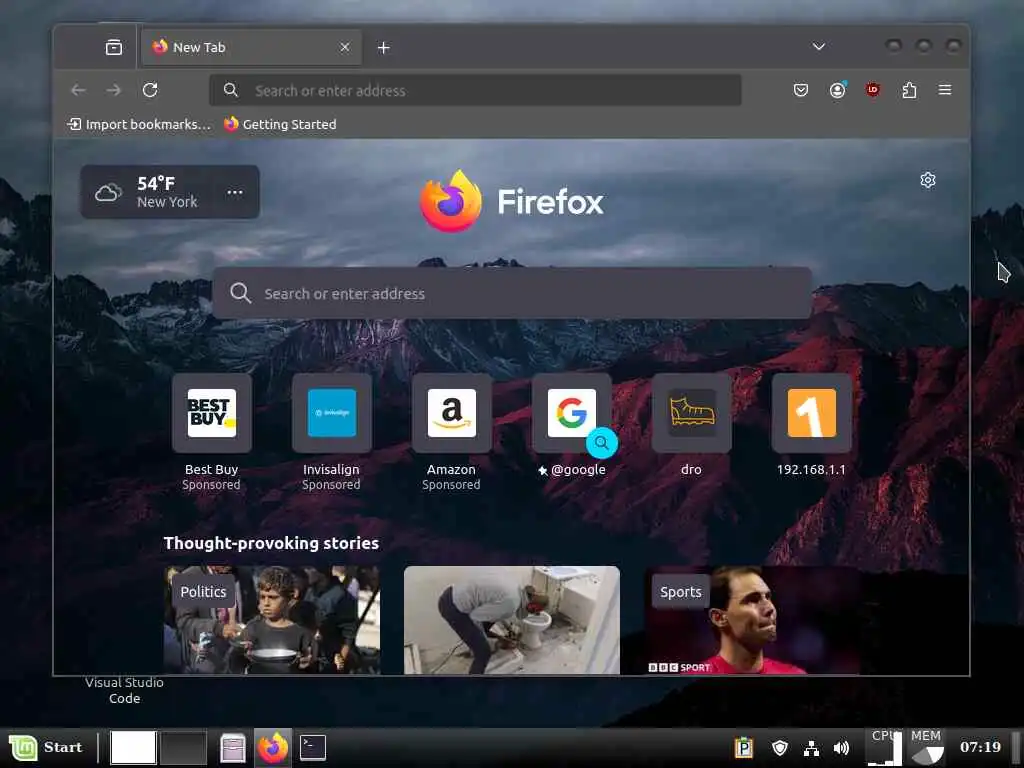The height and width of the screenshot is (768, 1024).
Task: Click the Thought-provoking stories heading
Action: coord(271,543)
